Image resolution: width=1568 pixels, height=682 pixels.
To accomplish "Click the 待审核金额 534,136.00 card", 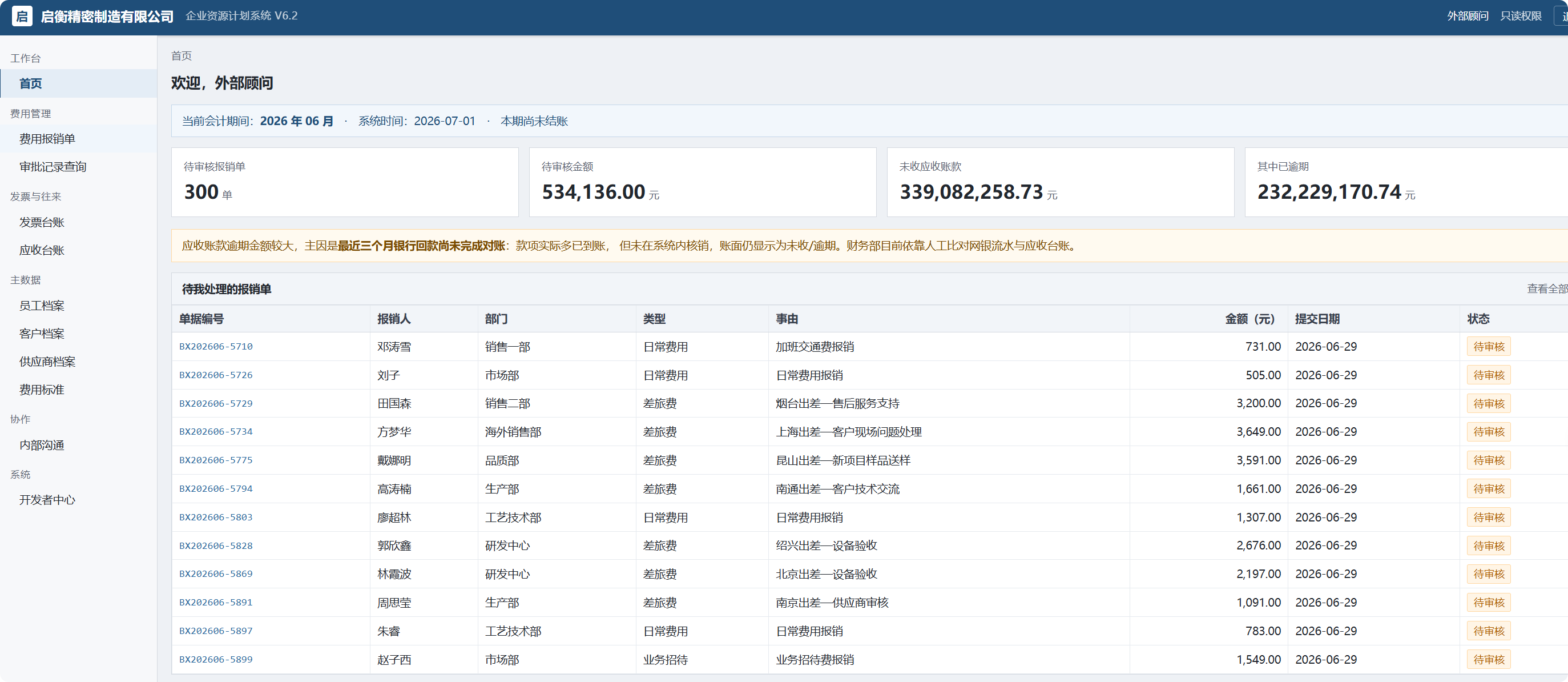I will point(703,182).
